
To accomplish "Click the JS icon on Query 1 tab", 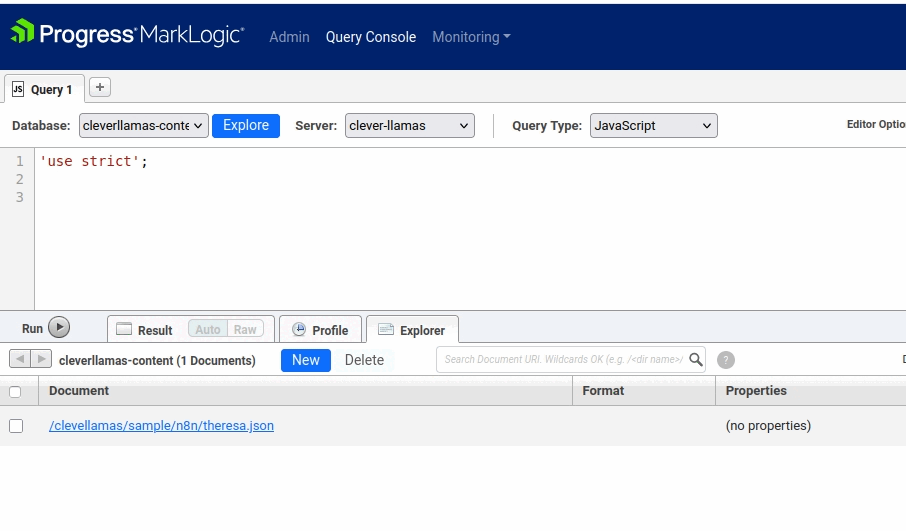I will tap(18, 89).
